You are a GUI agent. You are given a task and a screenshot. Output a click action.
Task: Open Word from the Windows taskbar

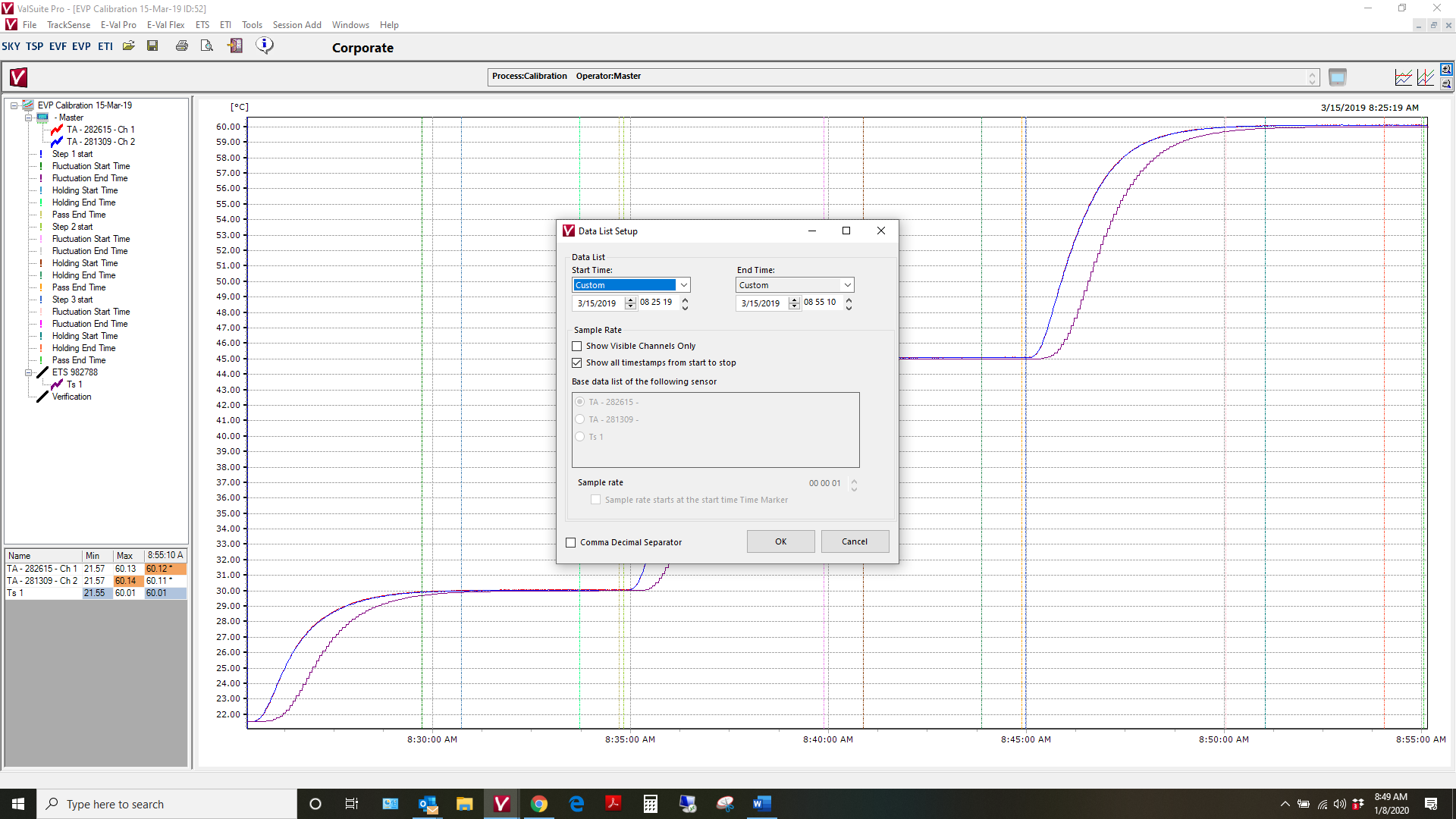(761, 804)
